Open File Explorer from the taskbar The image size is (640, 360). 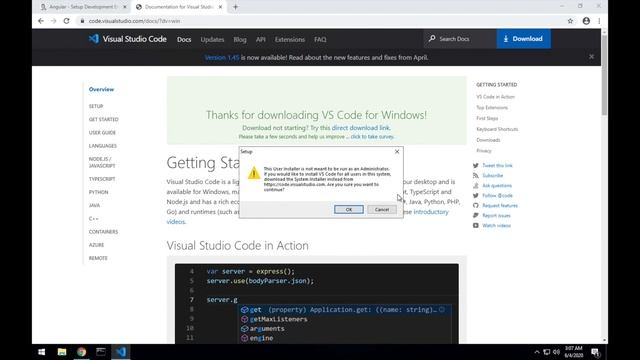pos(62,352)
